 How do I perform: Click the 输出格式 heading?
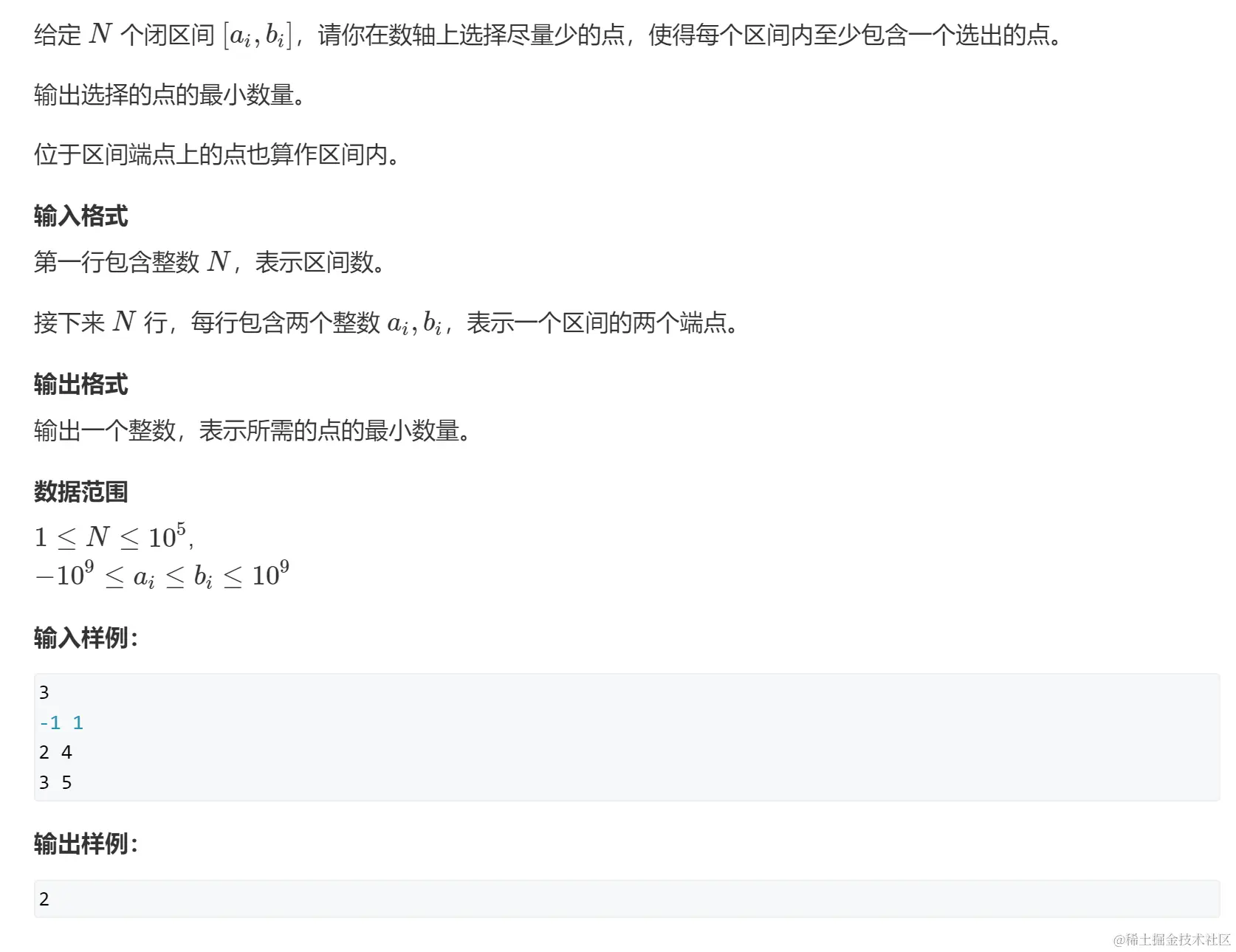coord(80,384)
